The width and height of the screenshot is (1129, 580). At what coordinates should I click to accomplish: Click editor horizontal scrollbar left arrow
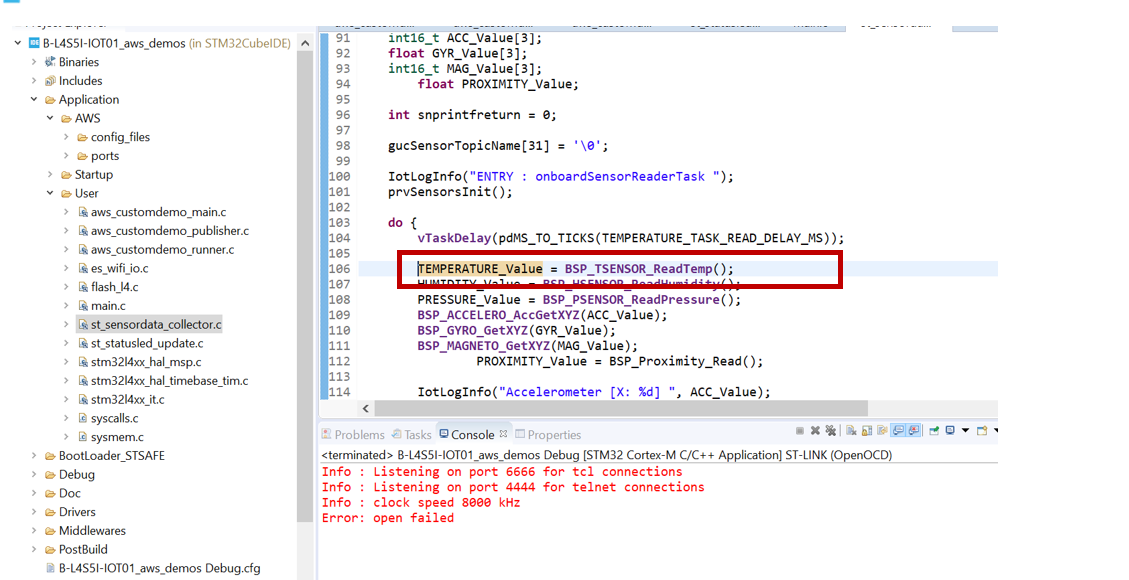click(x=366, y=408)
